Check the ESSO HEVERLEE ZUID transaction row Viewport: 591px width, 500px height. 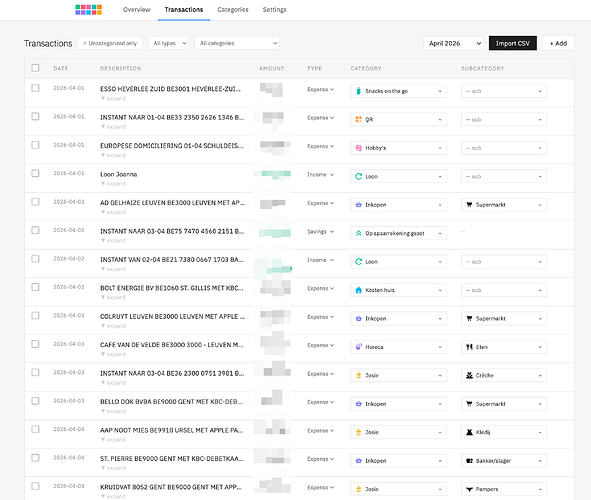35,88
